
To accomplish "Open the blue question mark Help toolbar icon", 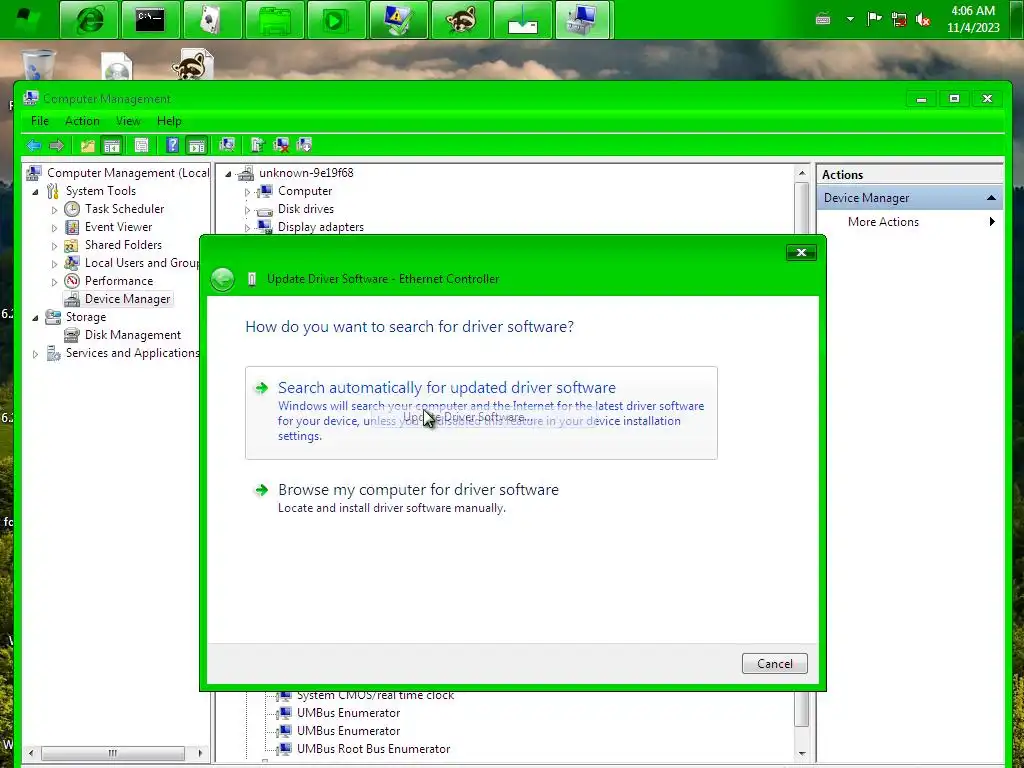I will 172,145.
